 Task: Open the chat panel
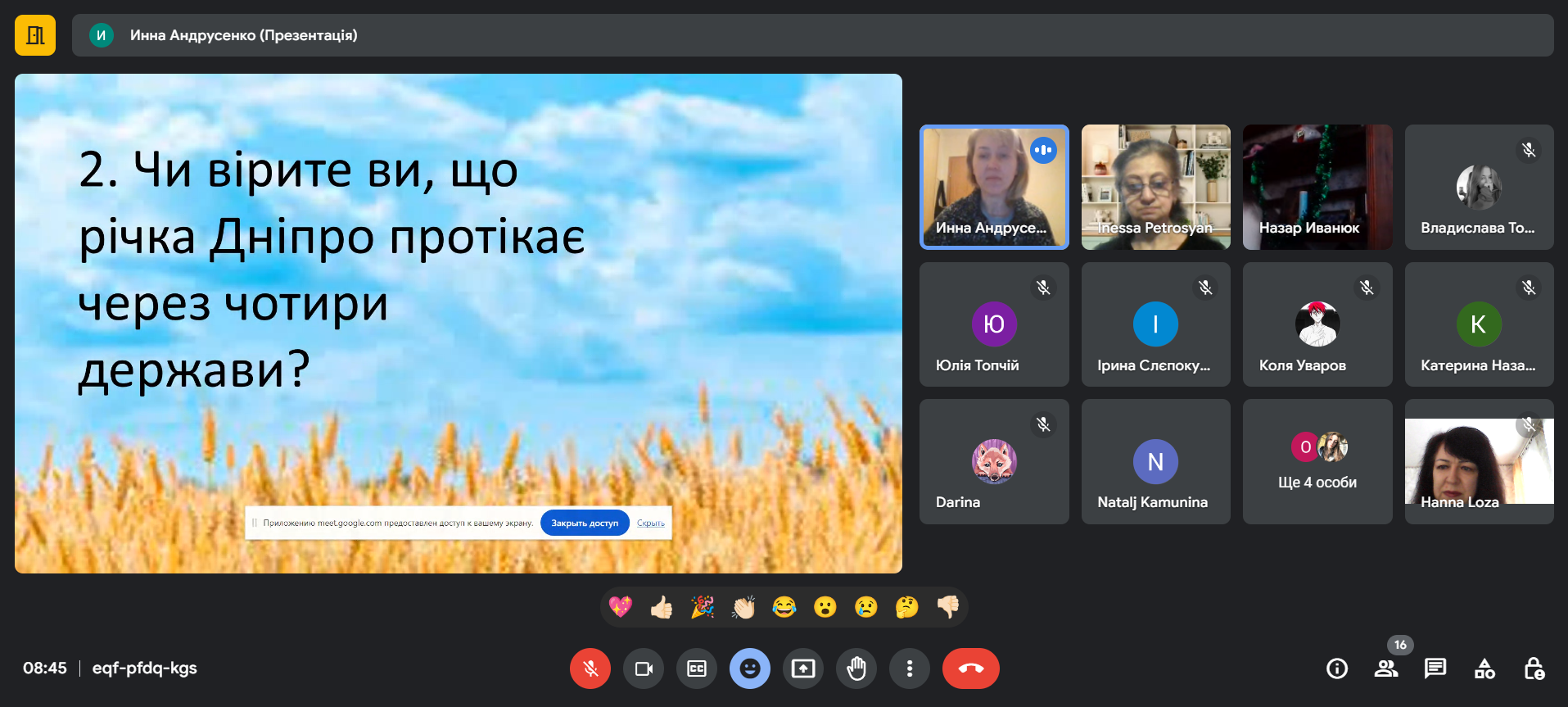(1435, 668)
